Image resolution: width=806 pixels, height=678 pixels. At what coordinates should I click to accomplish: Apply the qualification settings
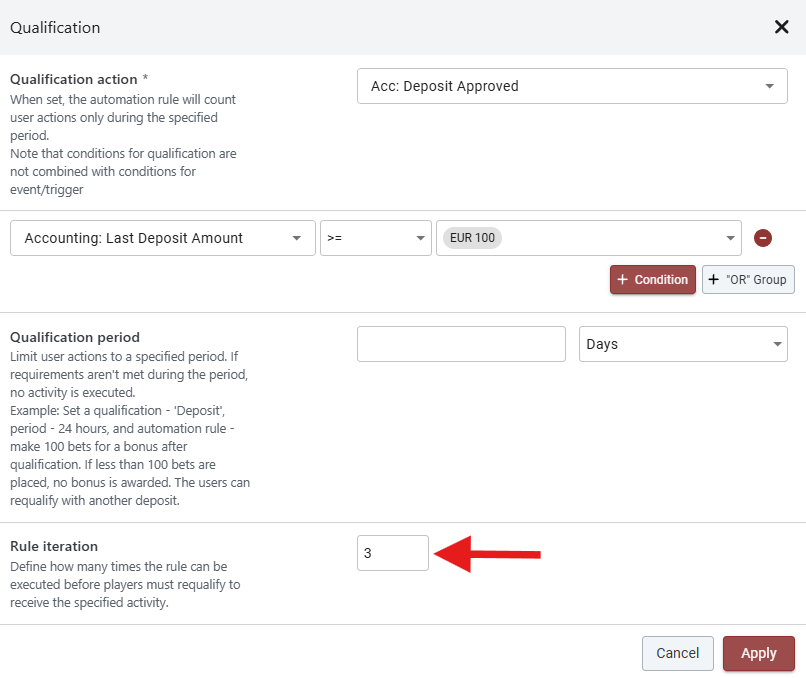pos(758,653)
